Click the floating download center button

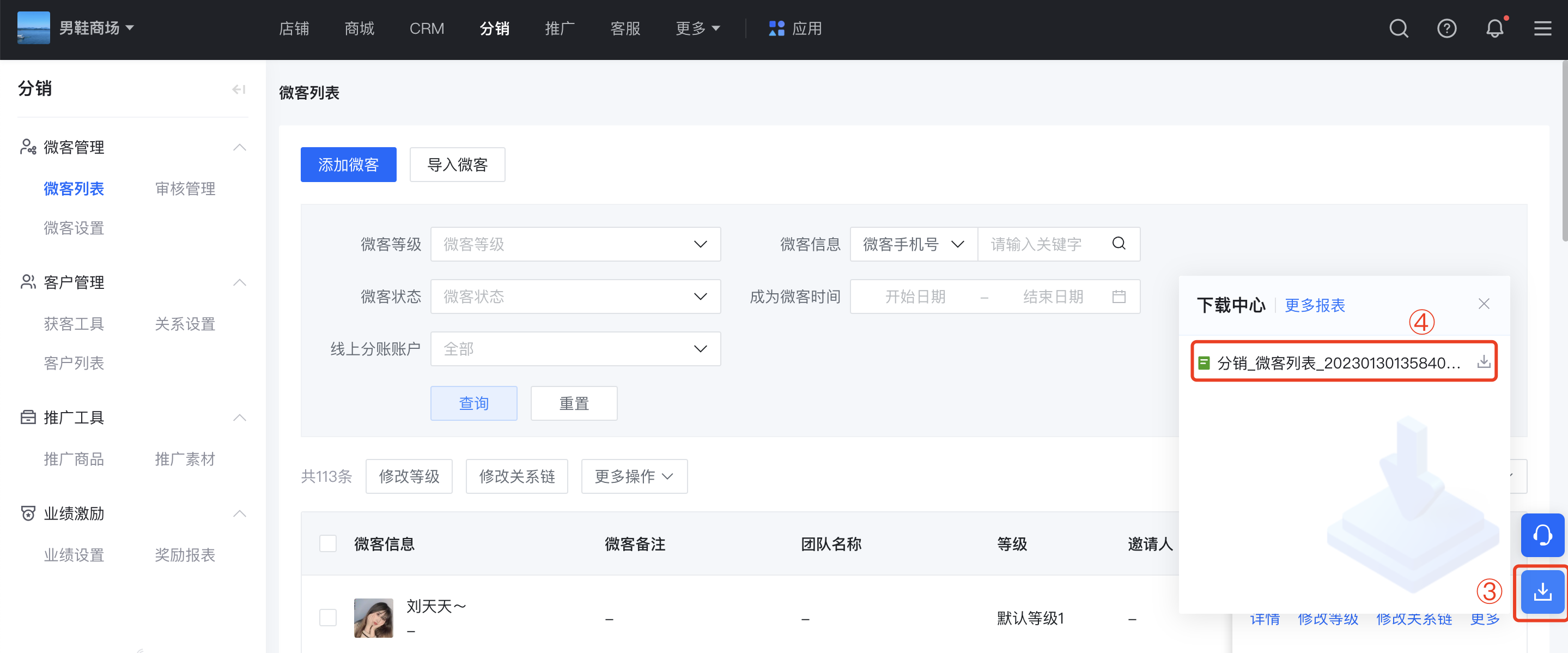point(1542,591)
